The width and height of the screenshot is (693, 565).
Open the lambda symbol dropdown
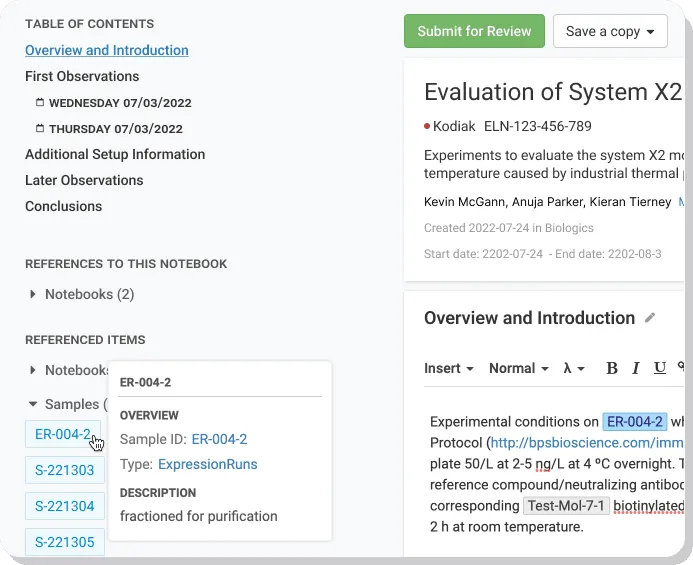point(573,368)
